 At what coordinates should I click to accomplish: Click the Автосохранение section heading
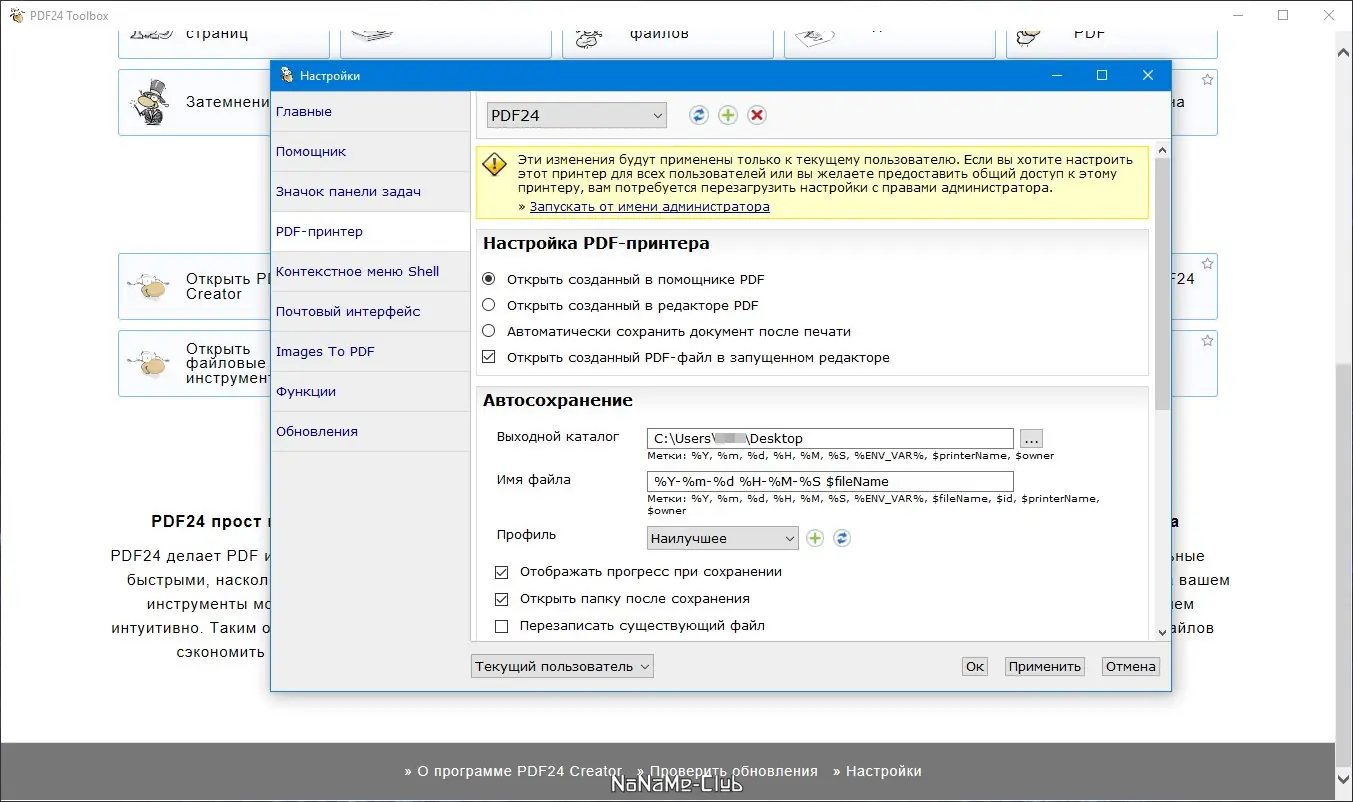coord(557,400)
